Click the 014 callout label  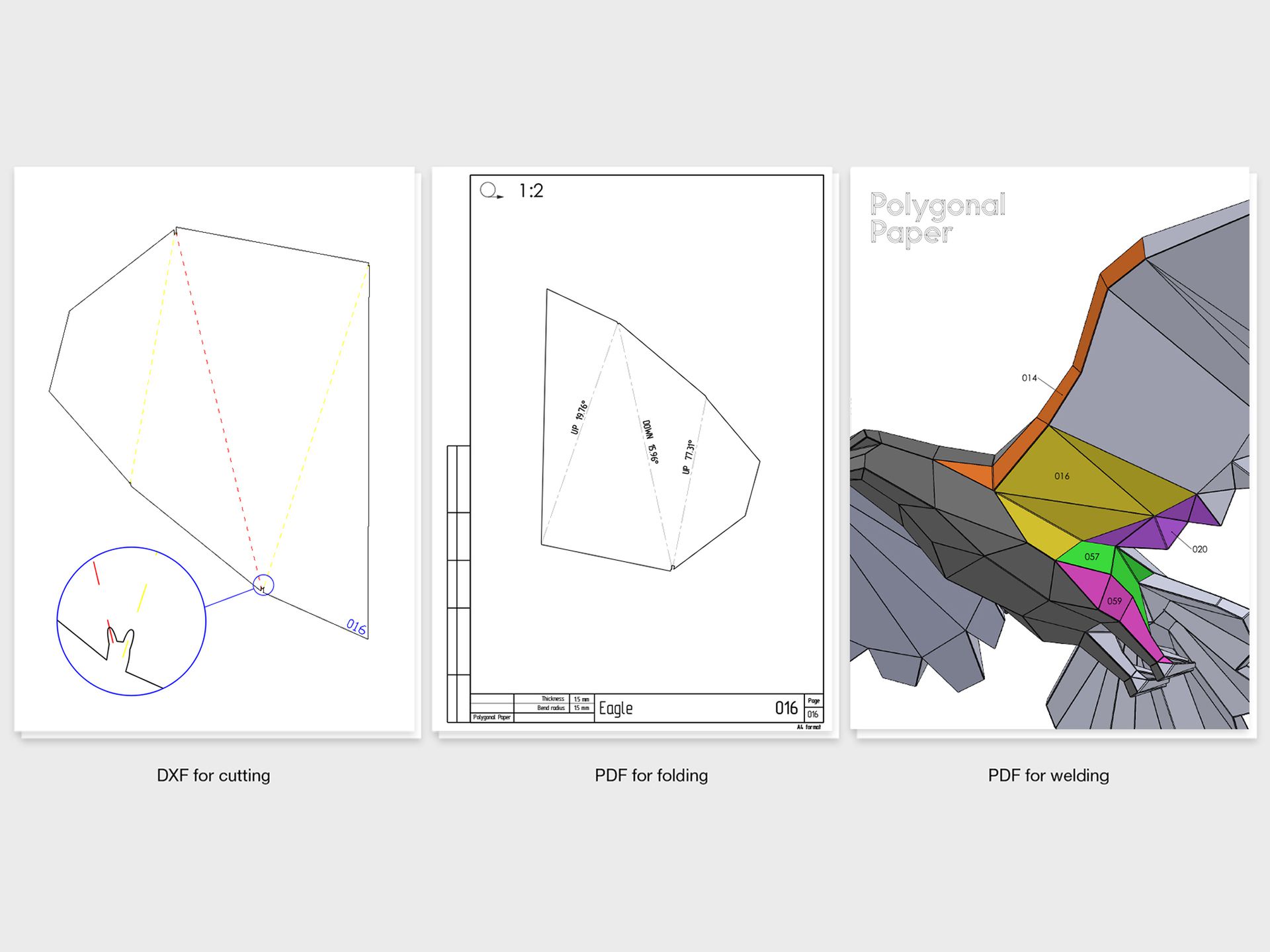click(1029, 378)
